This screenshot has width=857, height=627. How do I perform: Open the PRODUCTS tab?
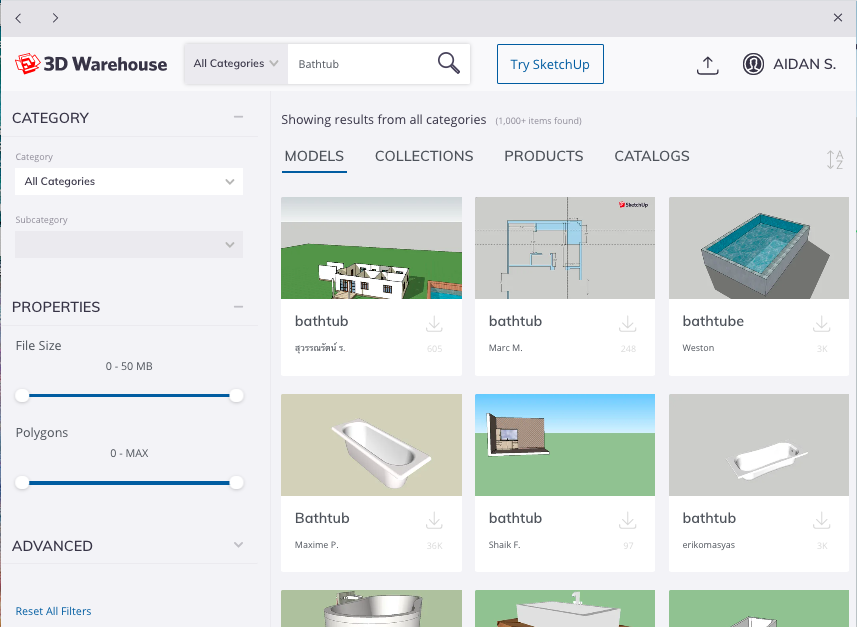(x=543, y=156)
